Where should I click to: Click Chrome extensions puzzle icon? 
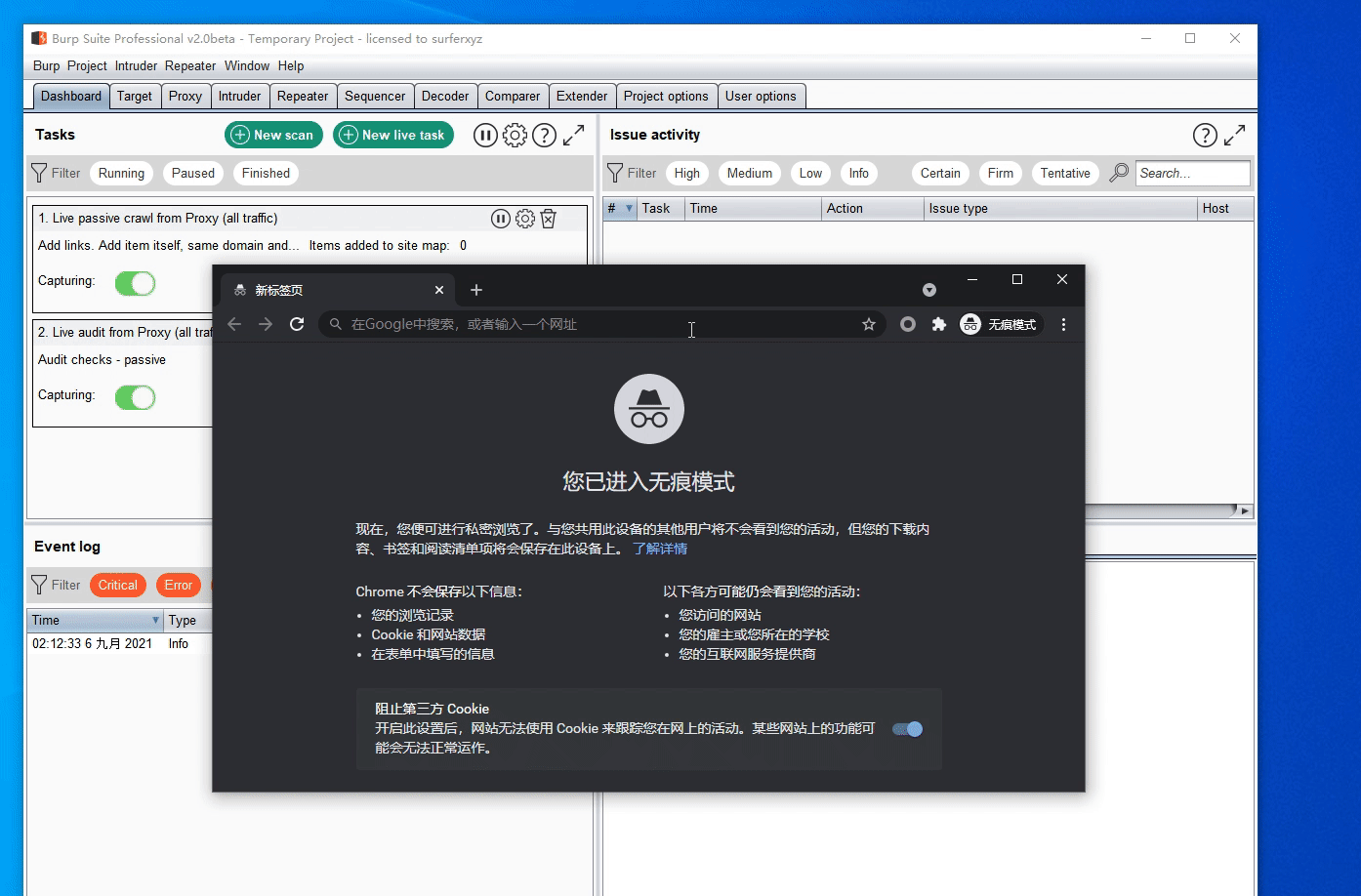pos(938,324)
